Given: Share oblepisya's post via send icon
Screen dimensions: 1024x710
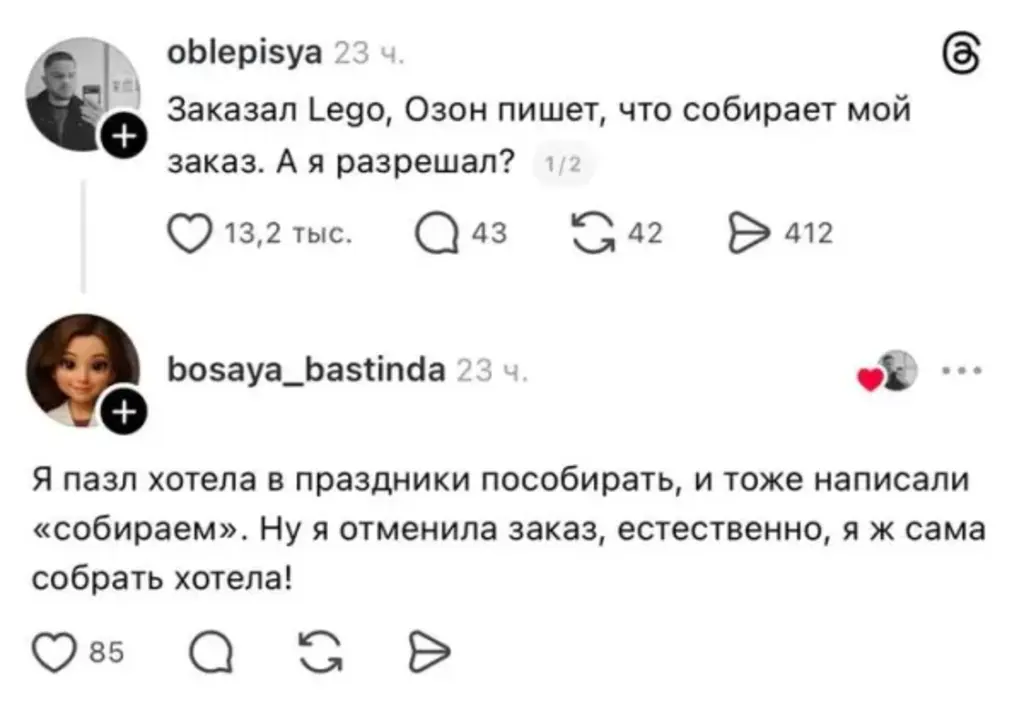Looking at the screenshot, I should tap(749, 234).
